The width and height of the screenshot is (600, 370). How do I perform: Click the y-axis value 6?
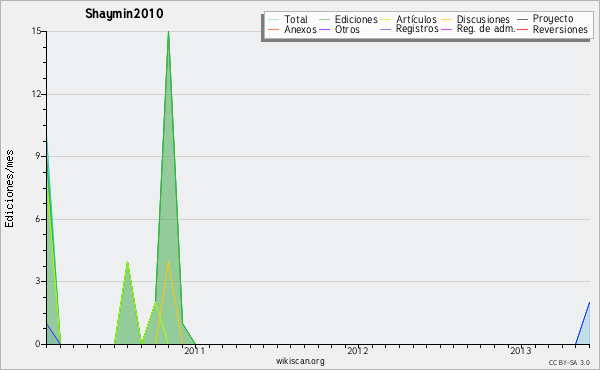point(38,219)
